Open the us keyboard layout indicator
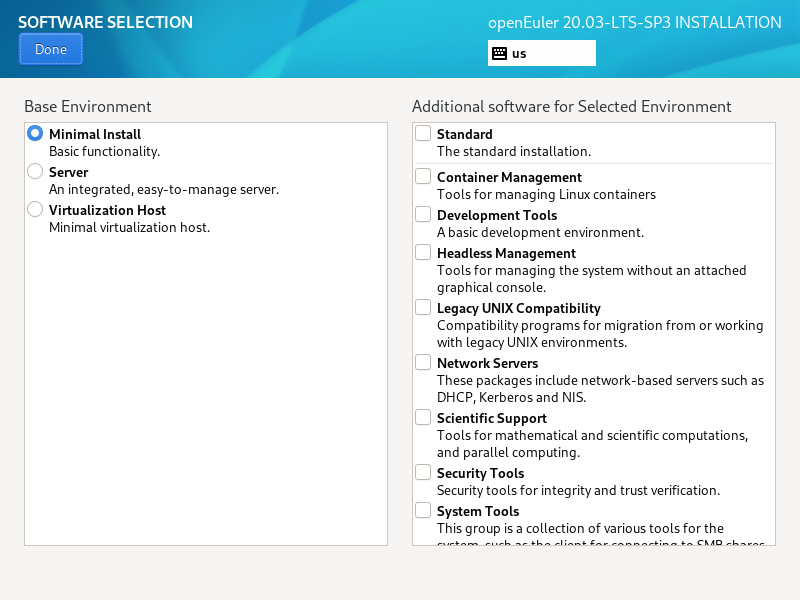Viewport: 800px width, 600px height. pyautogui.click(x=541, y=53)
